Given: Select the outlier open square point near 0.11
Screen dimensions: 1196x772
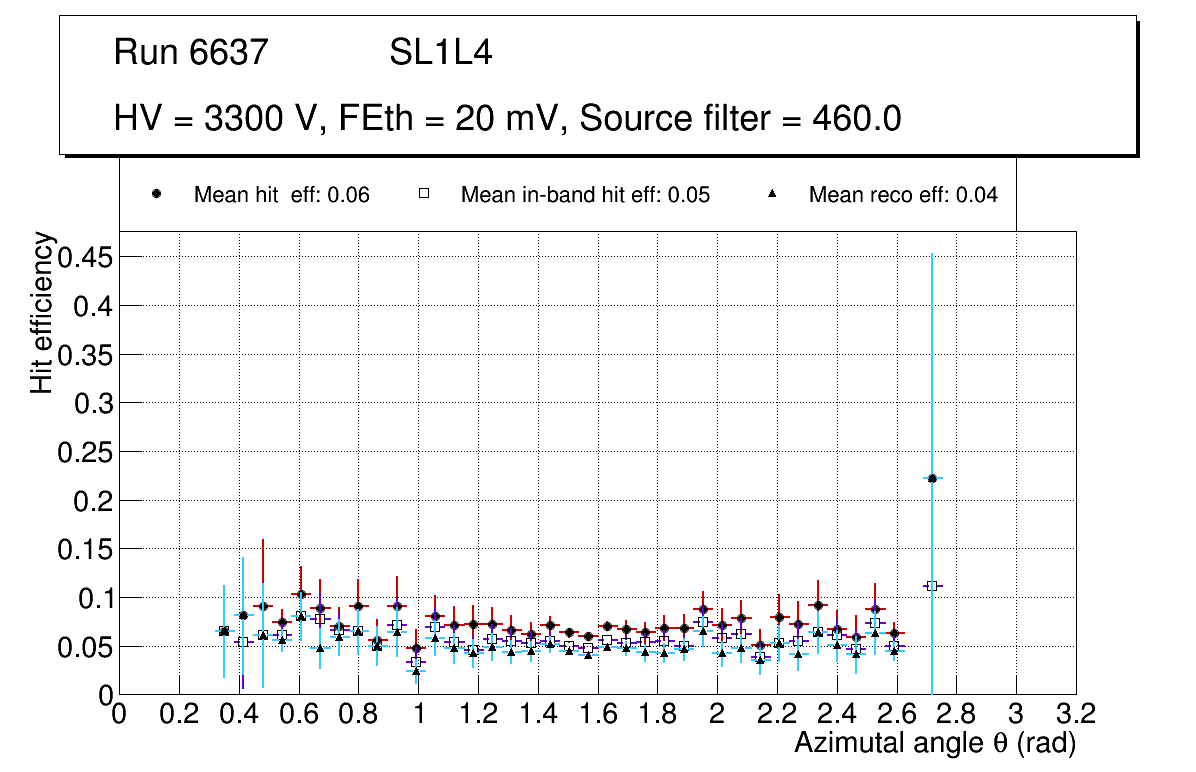Looking at the screenshot, I should (x=932, y=586).
